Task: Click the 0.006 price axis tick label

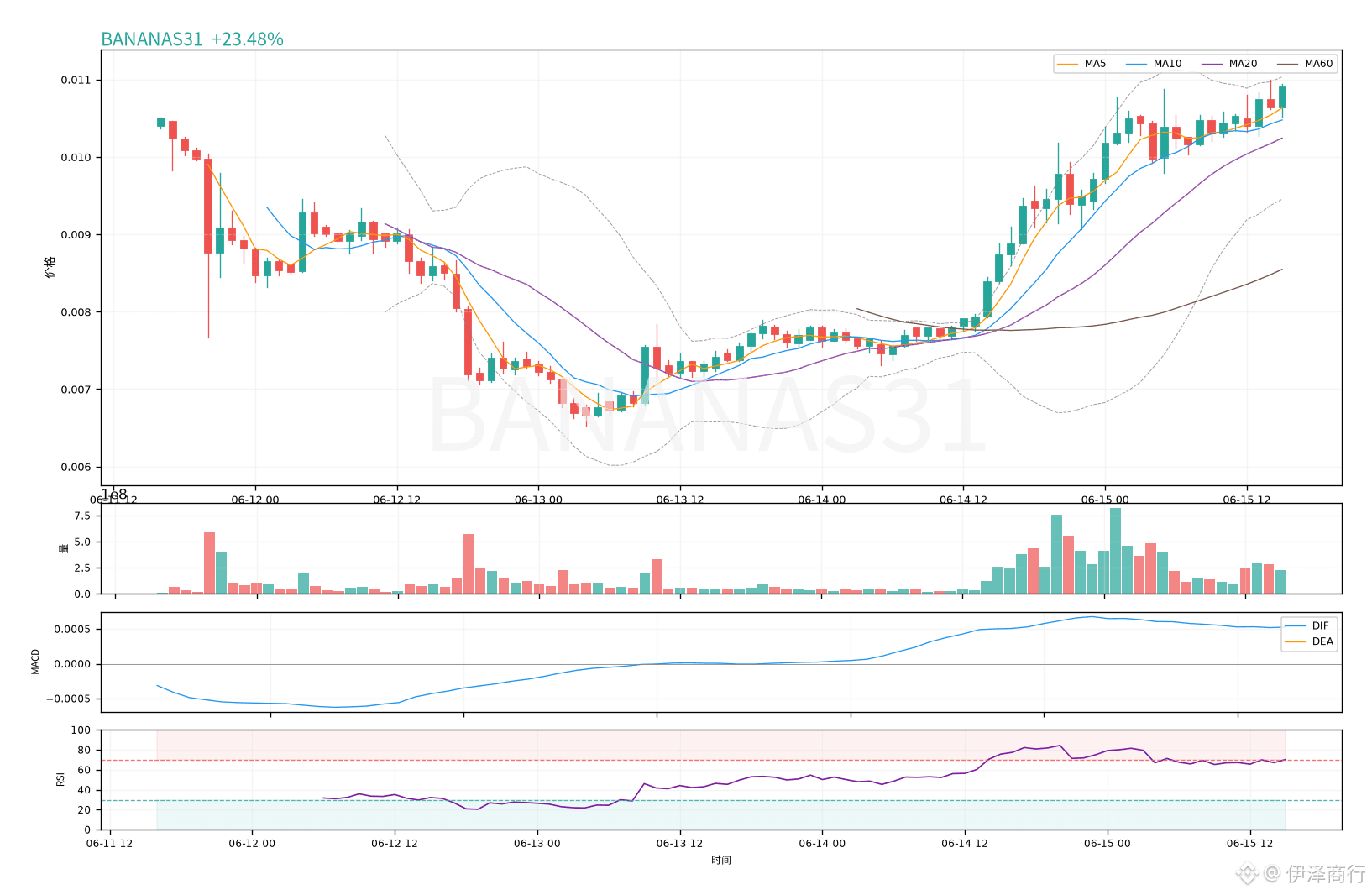Action: (76, 468)
